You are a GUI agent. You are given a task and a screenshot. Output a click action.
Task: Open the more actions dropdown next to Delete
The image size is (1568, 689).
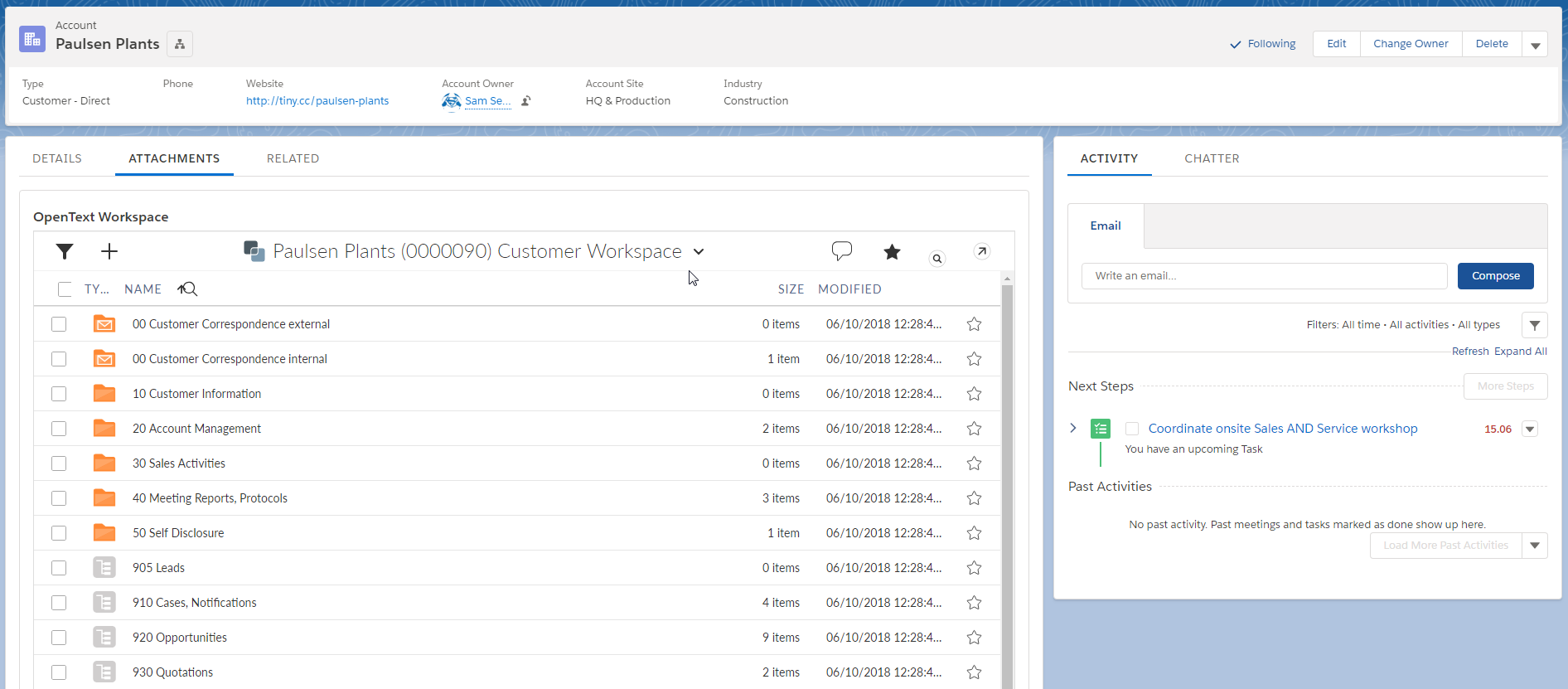tap(1535, 44)
